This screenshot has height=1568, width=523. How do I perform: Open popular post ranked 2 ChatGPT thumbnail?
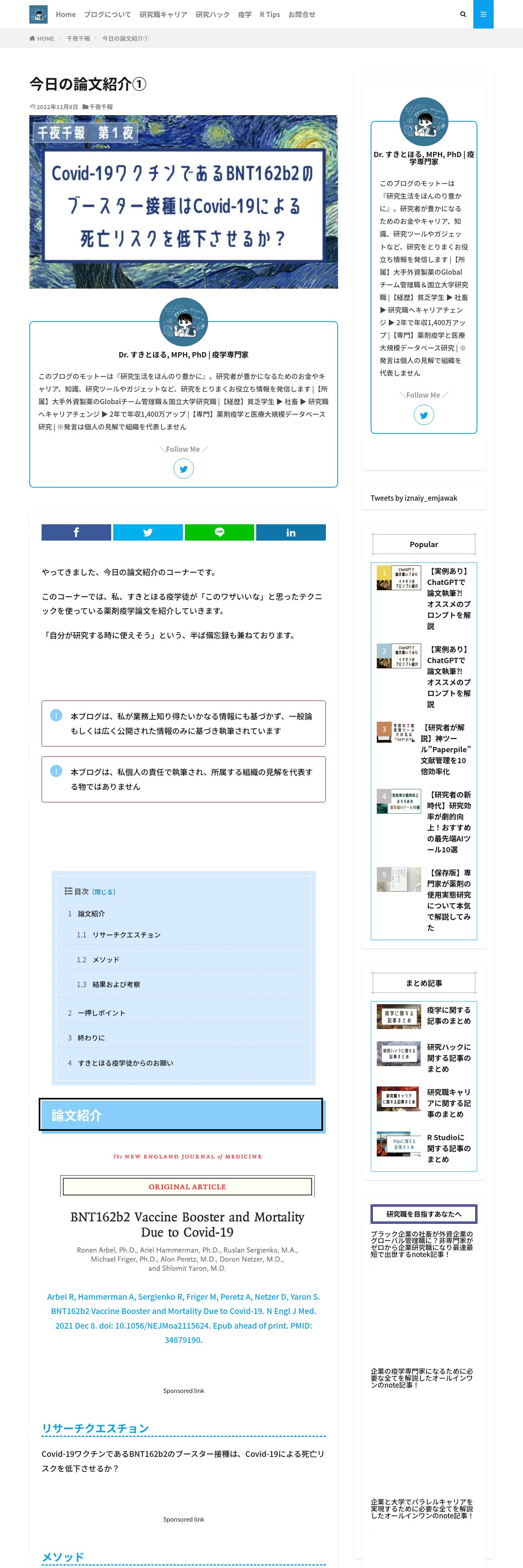pos(399,656)
